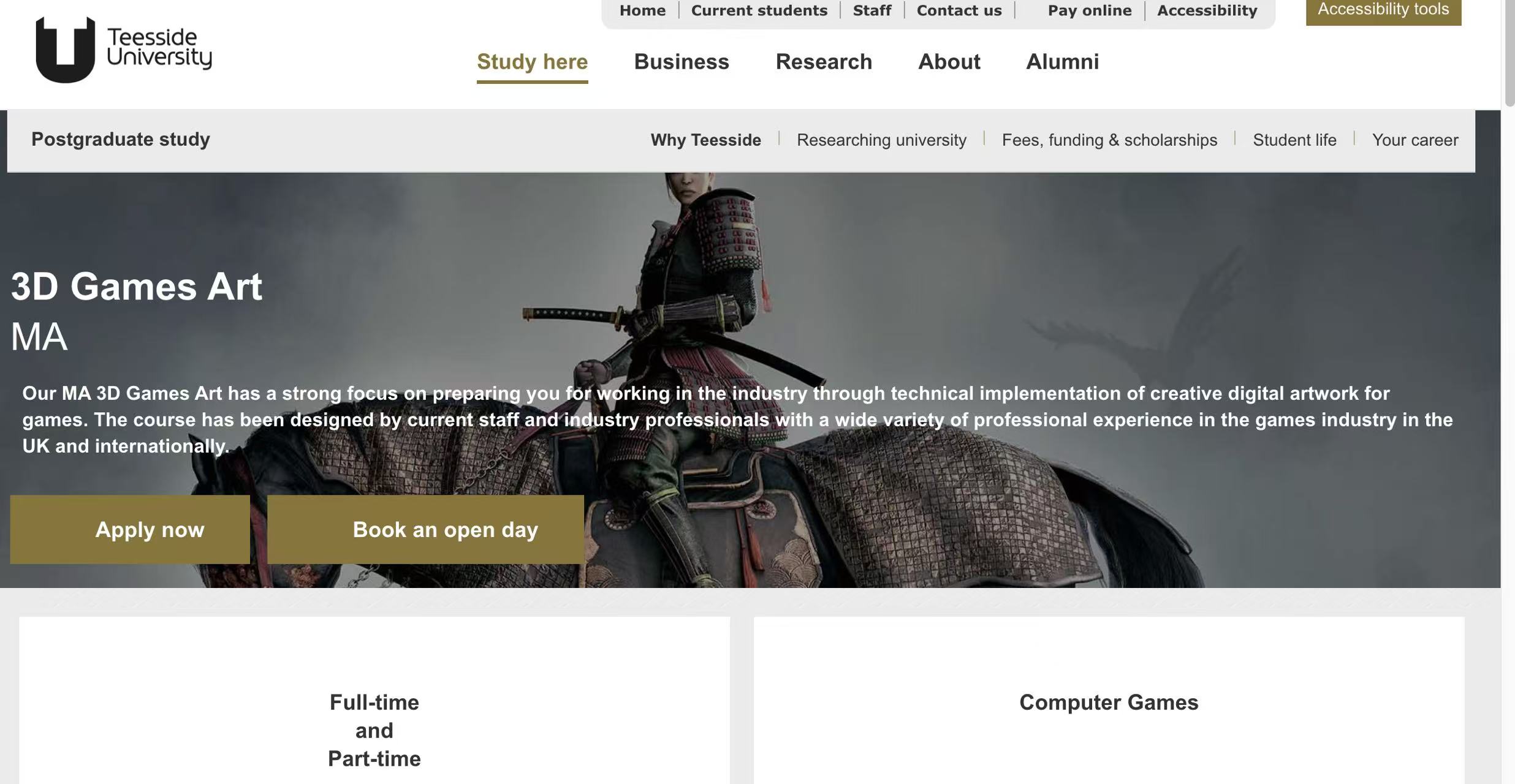This screenshot has width=1515, height=784.
Task: Open the Accessibility tools button
Action: 1383,10
